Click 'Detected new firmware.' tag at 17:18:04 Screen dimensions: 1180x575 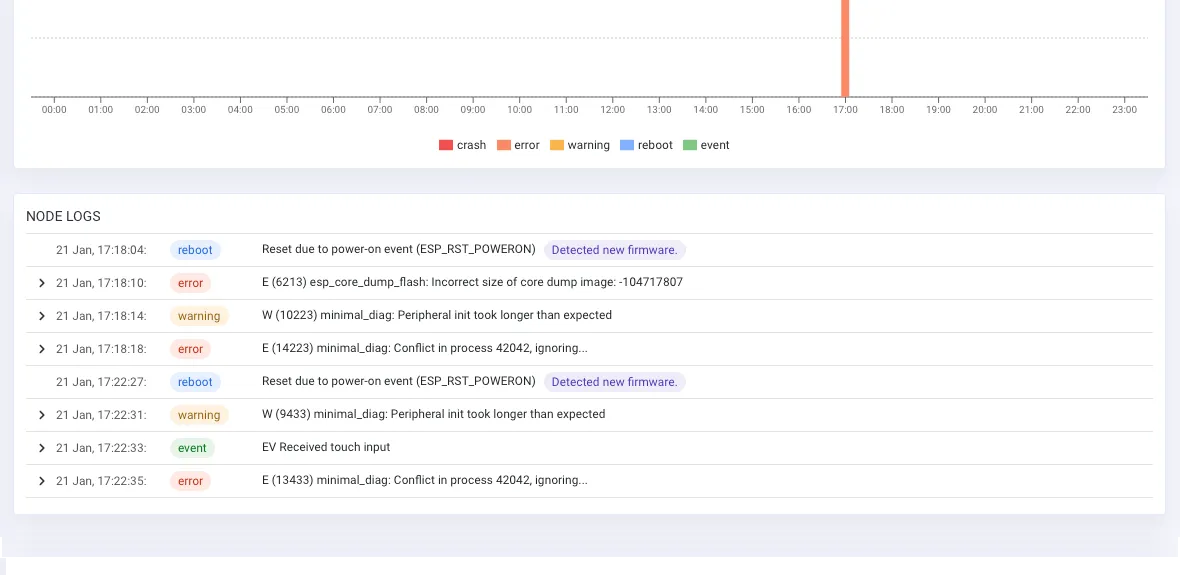click(x=614, y=250)
